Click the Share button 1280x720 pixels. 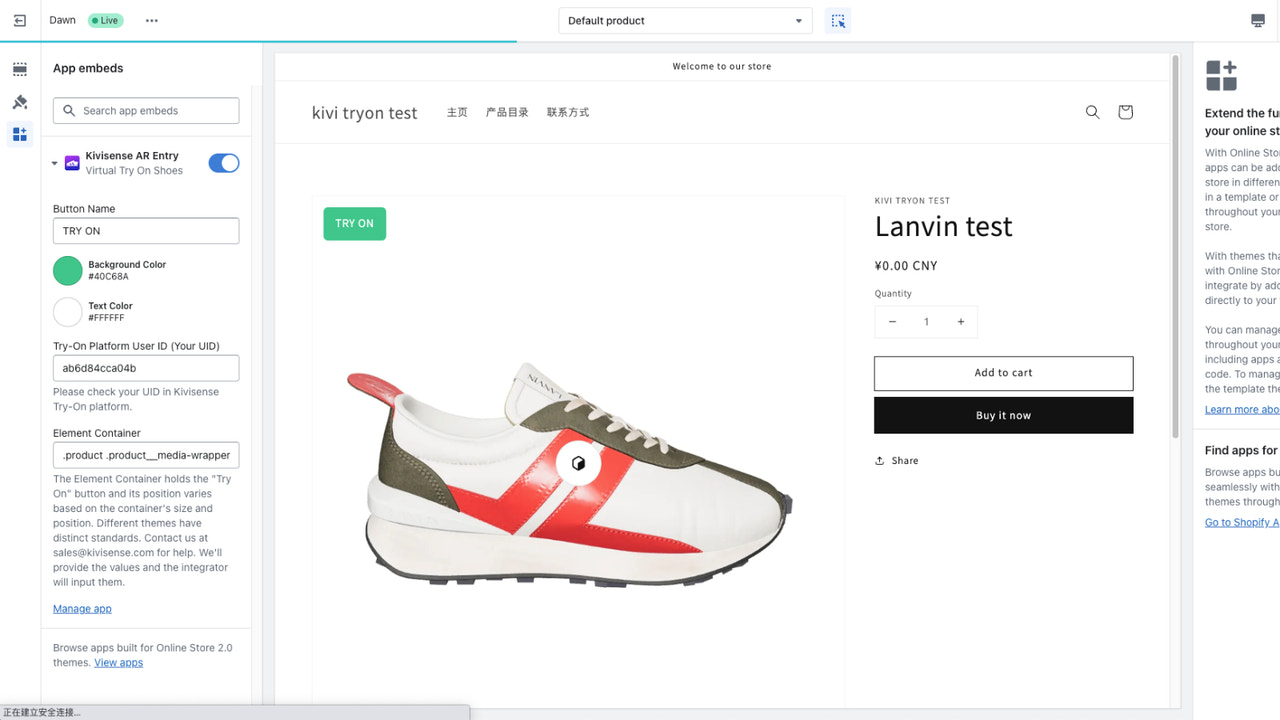pos(896,461)
